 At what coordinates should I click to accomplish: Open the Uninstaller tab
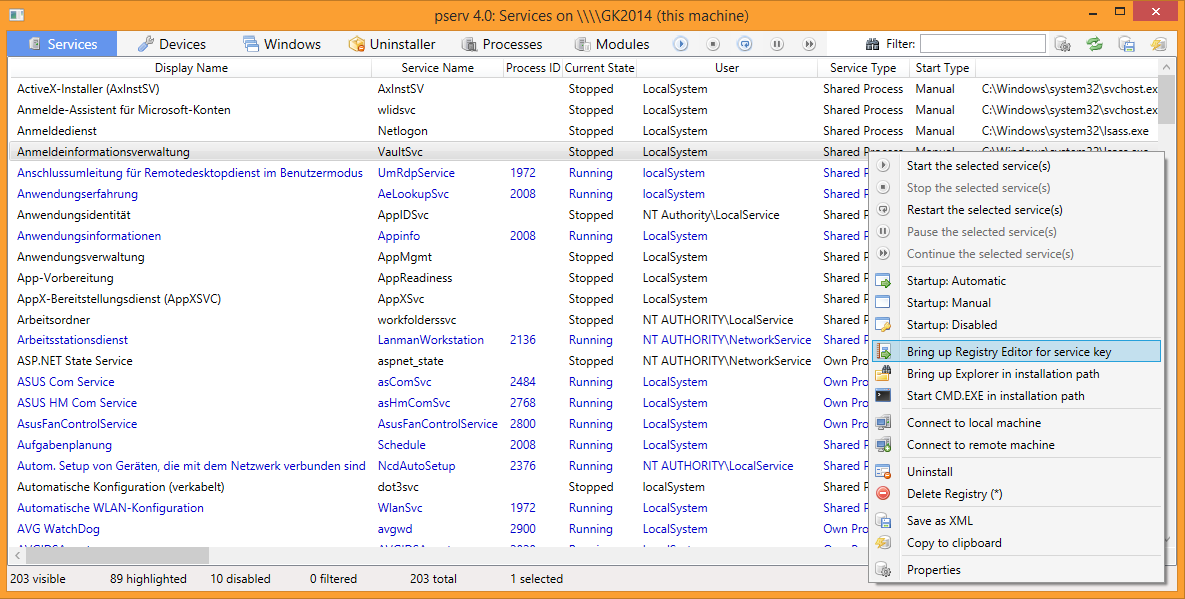point(391,44)
